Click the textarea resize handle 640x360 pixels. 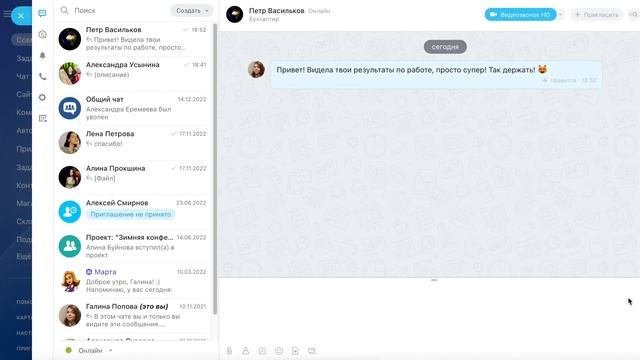[x=434, y=280]
